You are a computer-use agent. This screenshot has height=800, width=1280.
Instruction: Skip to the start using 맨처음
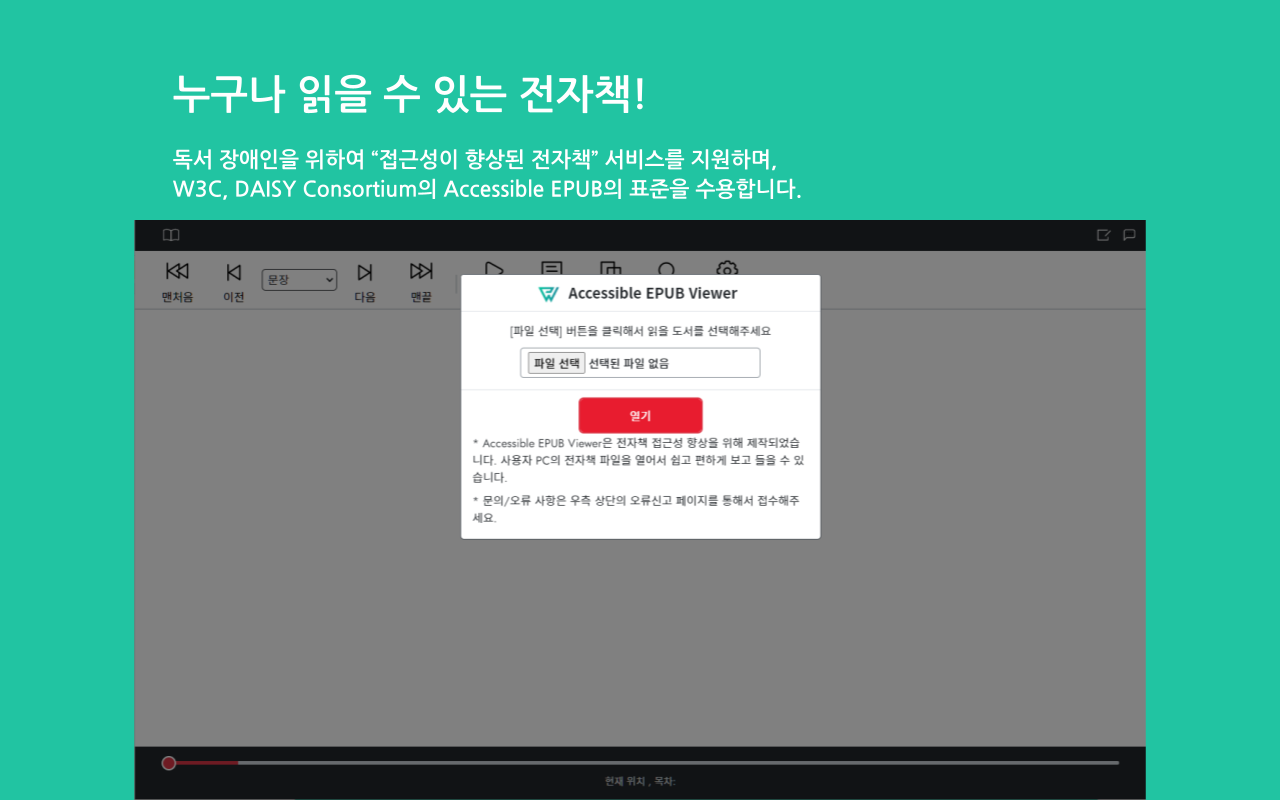click(x=177, y=280)
